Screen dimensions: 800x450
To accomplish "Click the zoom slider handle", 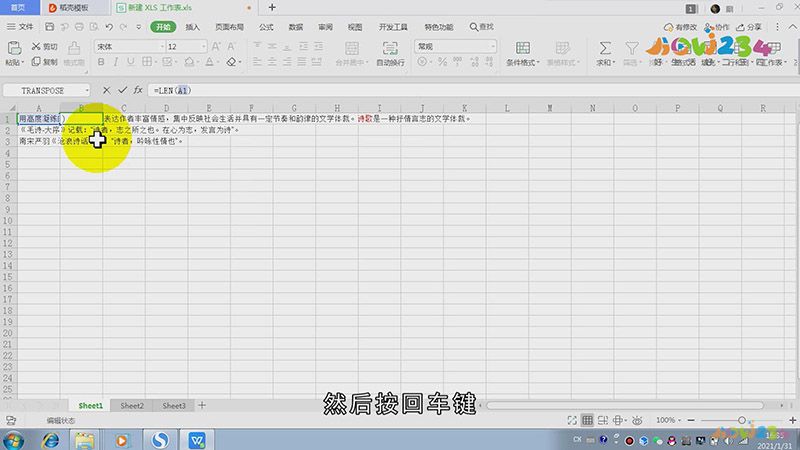I will [742, 420].
